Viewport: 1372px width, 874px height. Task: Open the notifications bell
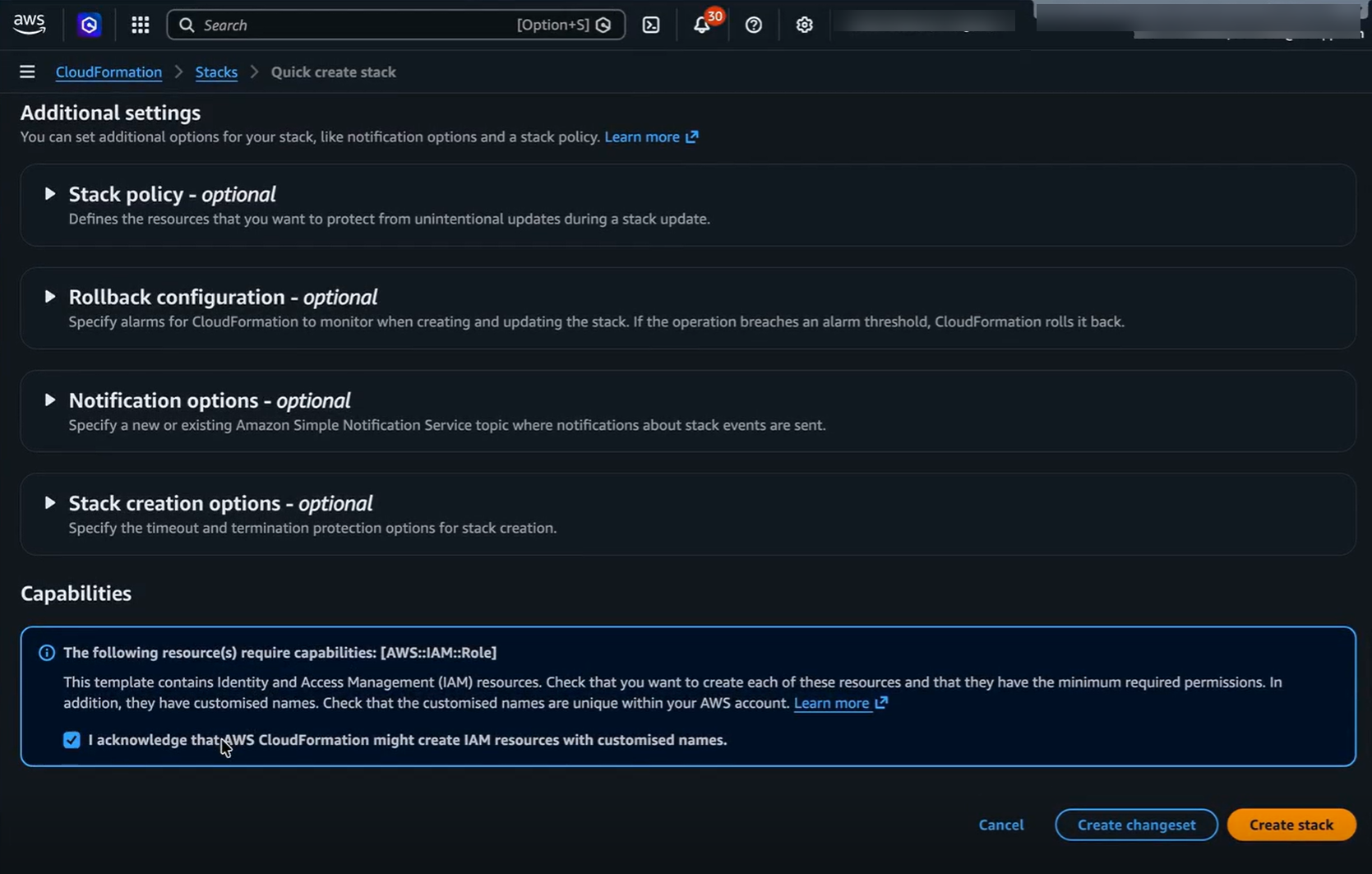click(x=701, y=25)
